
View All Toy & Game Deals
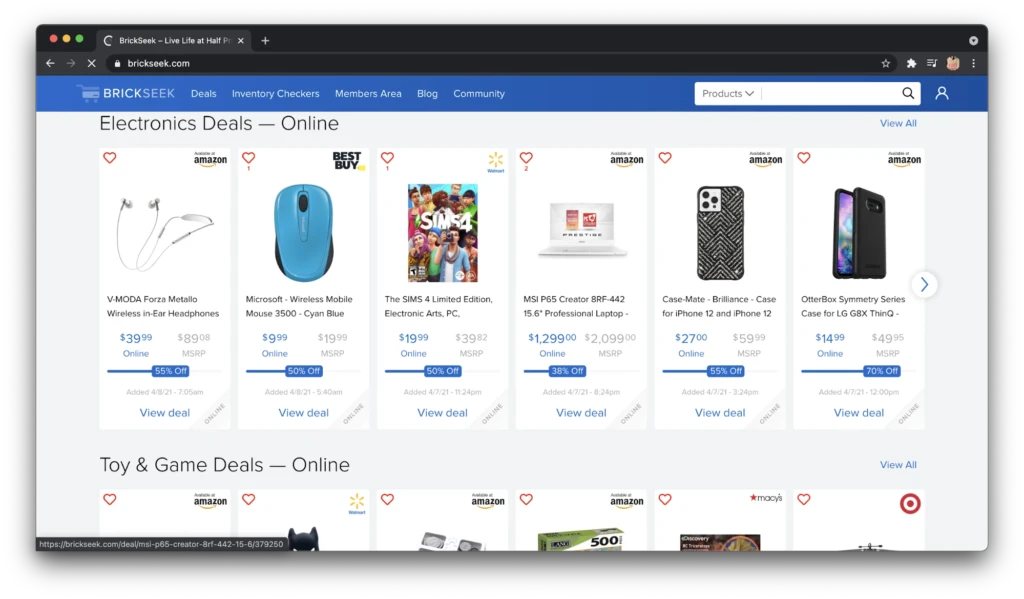pyautogui.click(x=898, y=464)
